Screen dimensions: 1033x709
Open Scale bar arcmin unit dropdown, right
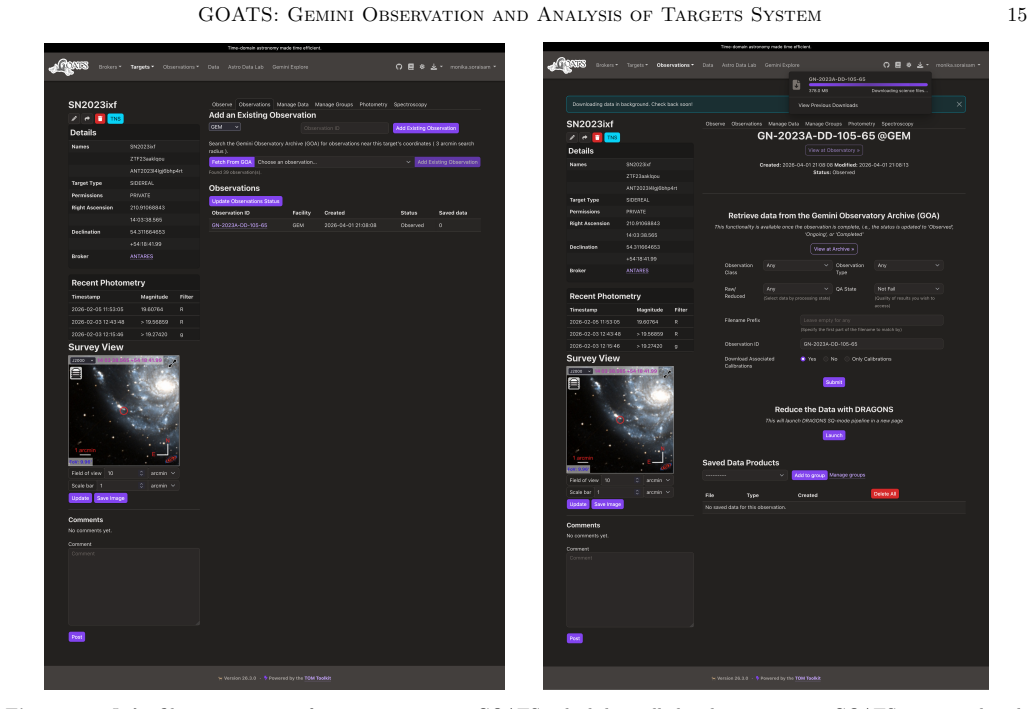[658, 492]
